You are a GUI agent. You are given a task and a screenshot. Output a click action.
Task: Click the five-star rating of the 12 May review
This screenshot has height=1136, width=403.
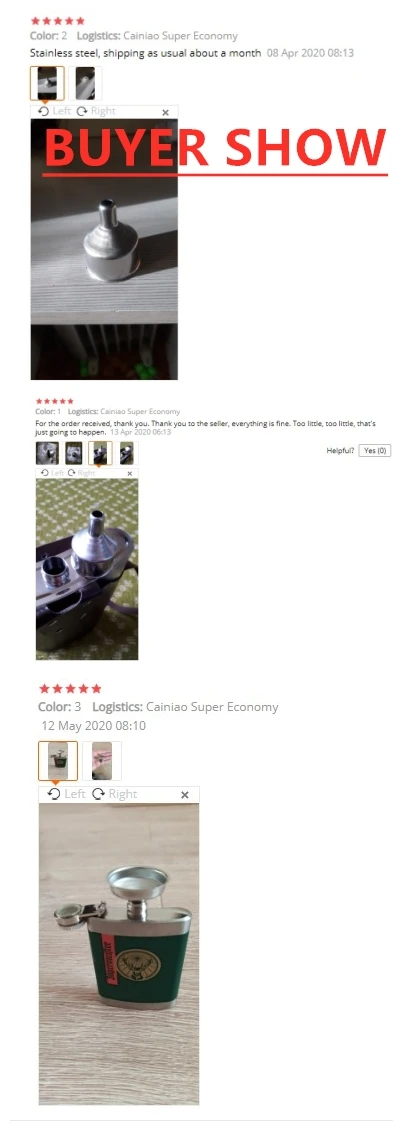70,688
